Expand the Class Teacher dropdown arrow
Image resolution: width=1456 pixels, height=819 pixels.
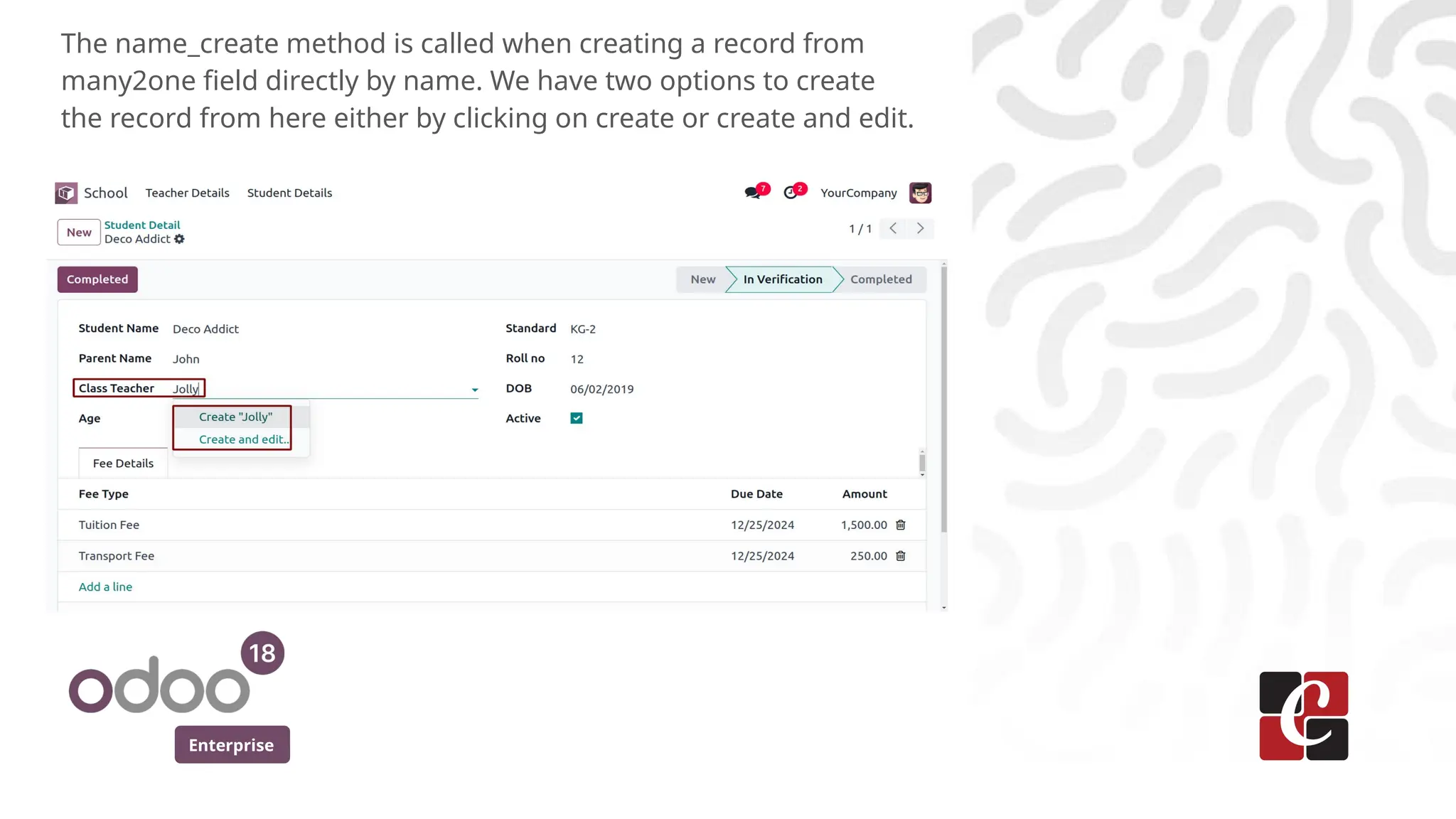pyautogui.click(x=475, y=390)
